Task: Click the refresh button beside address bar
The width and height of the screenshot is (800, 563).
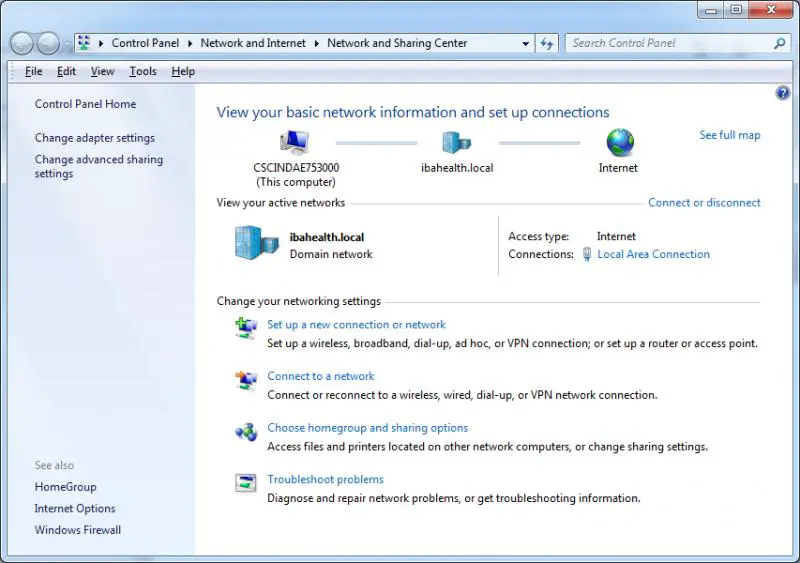Action: [x=546, y=44]
